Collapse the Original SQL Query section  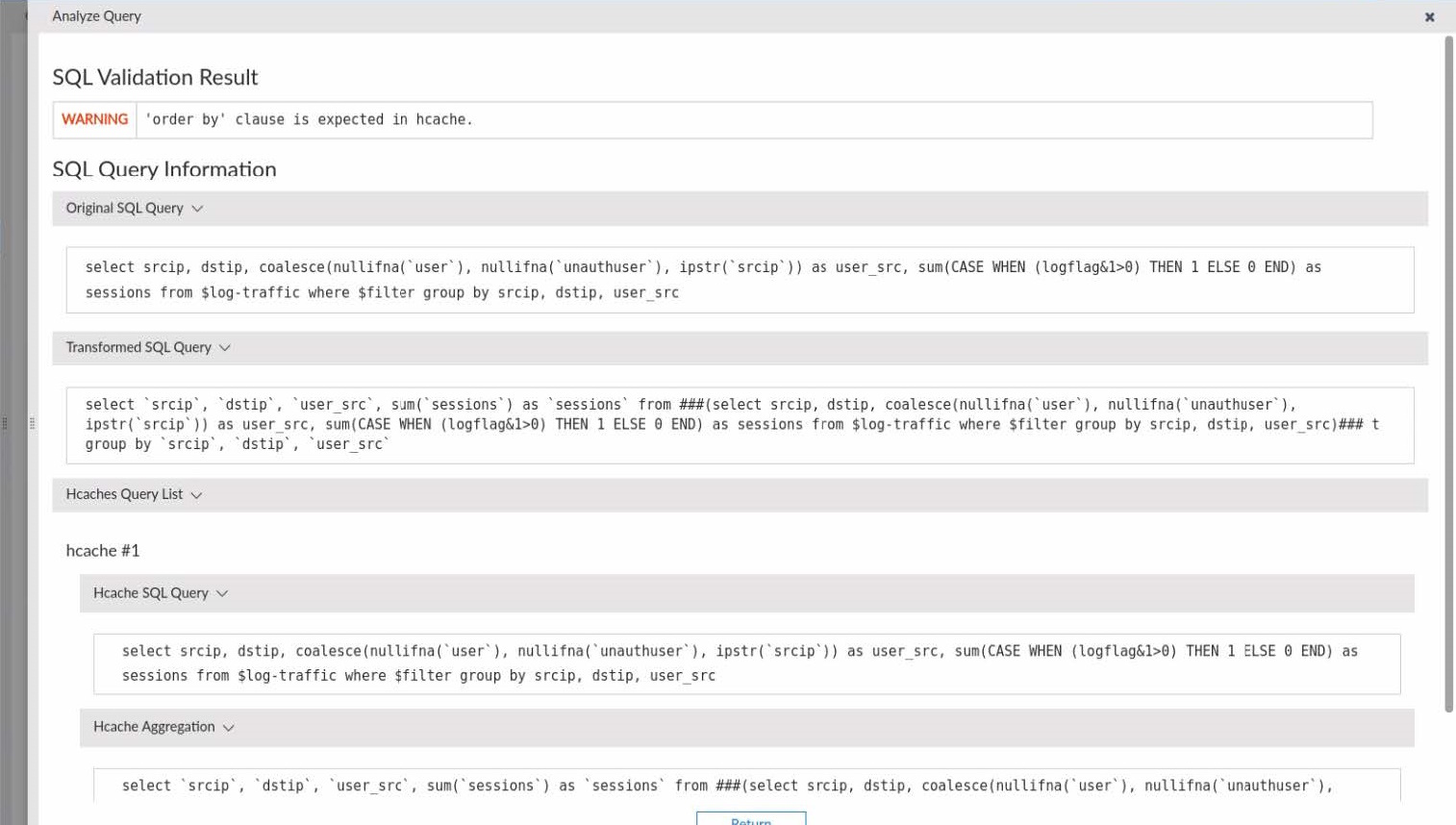197,209
